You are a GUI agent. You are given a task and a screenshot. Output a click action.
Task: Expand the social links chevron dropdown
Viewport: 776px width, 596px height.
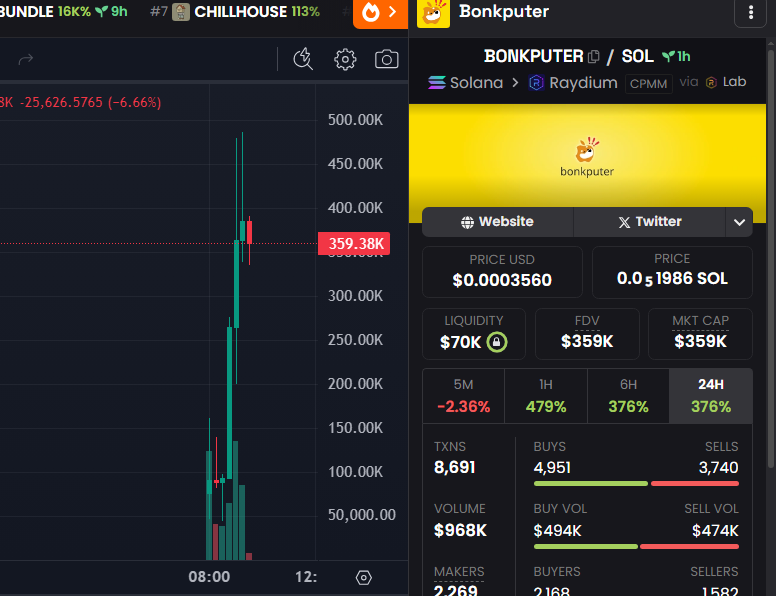(739, 222)
